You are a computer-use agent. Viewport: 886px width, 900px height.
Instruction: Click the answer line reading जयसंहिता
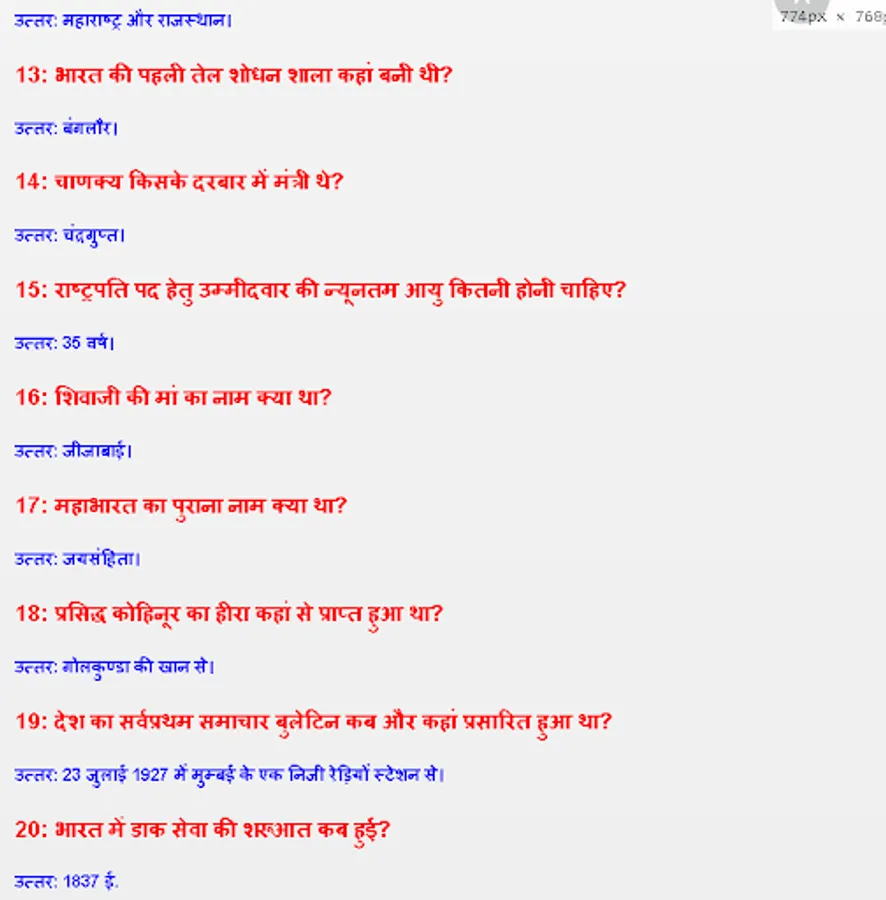[x=77, y=558]
